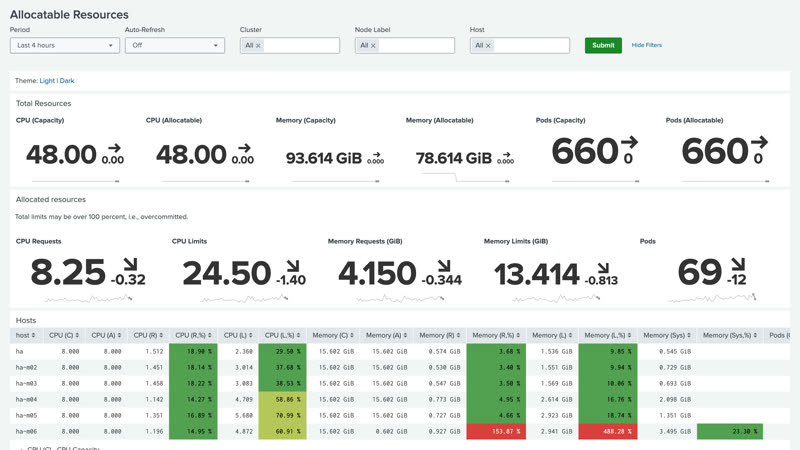The height and width of the screenshot is (450, 800).
Task: Click the CPU Requests 8.25 value
Action: 68,272
